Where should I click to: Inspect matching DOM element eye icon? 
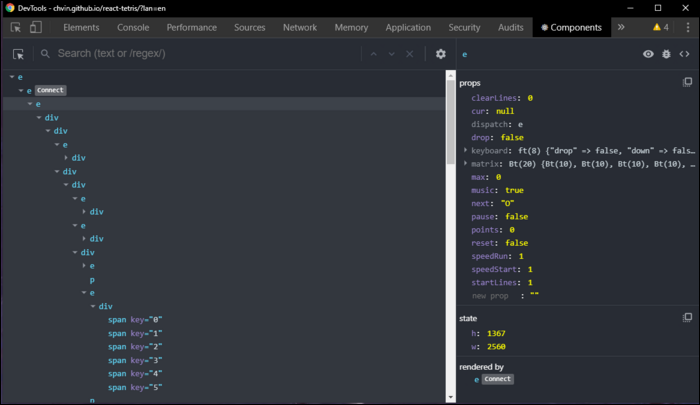pyautogui.click(x=648, y=54)
